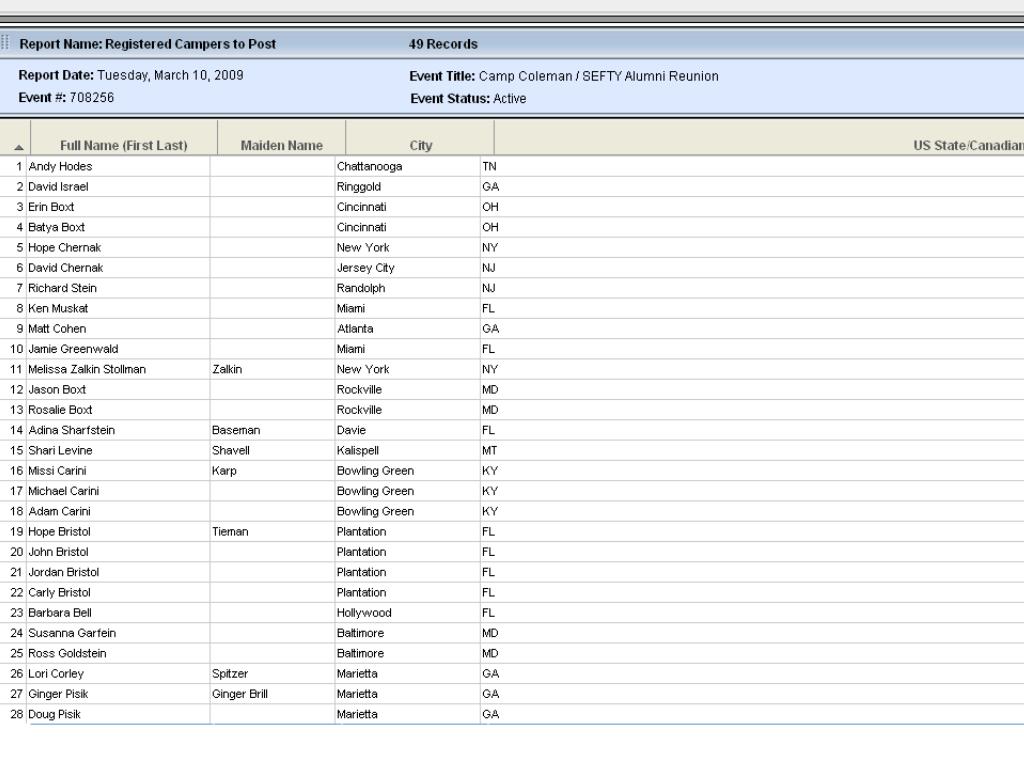Click the city Jersey City
The image size is (1024, 768).
pos(366,268)
